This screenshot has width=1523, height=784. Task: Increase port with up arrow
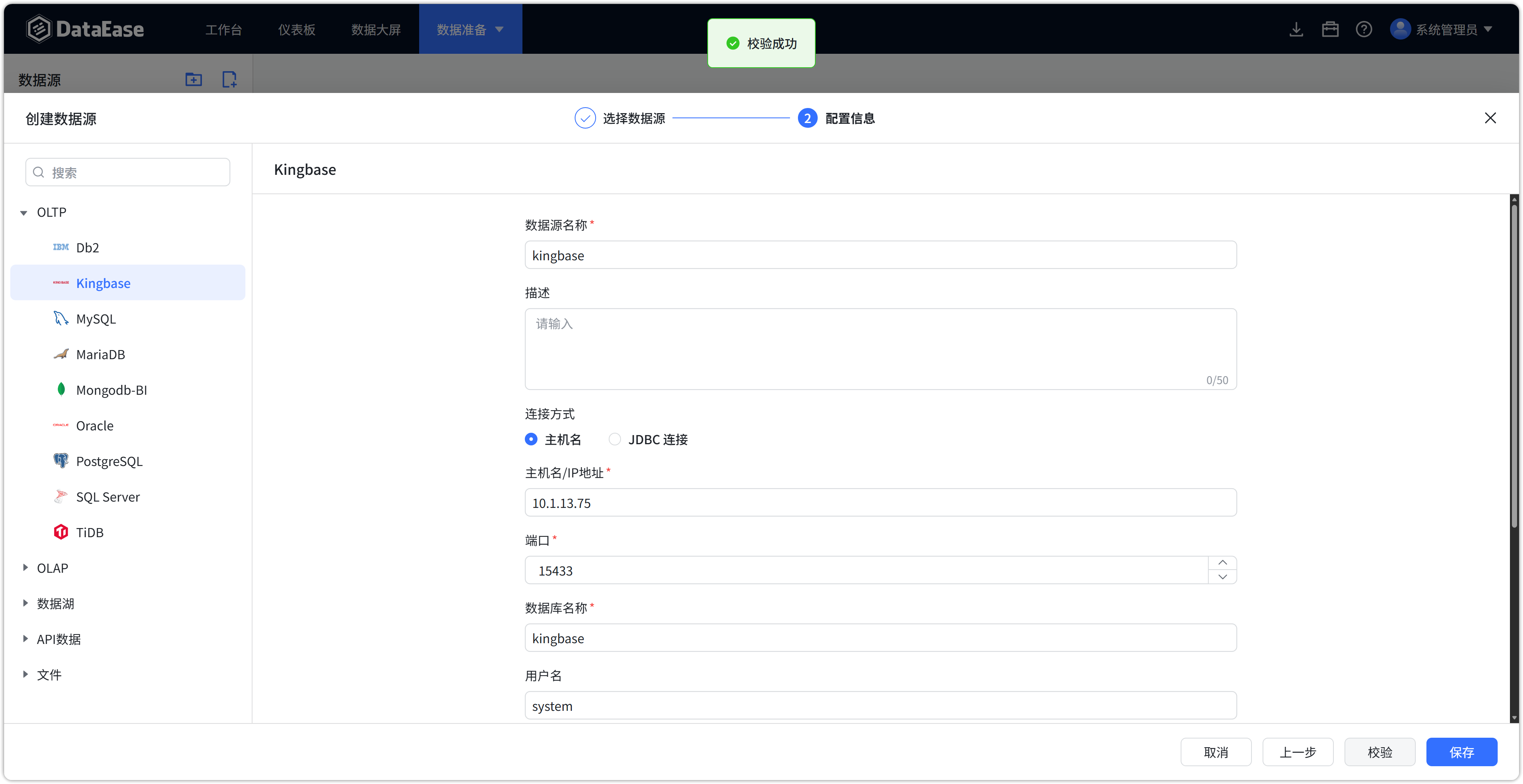1223,563
